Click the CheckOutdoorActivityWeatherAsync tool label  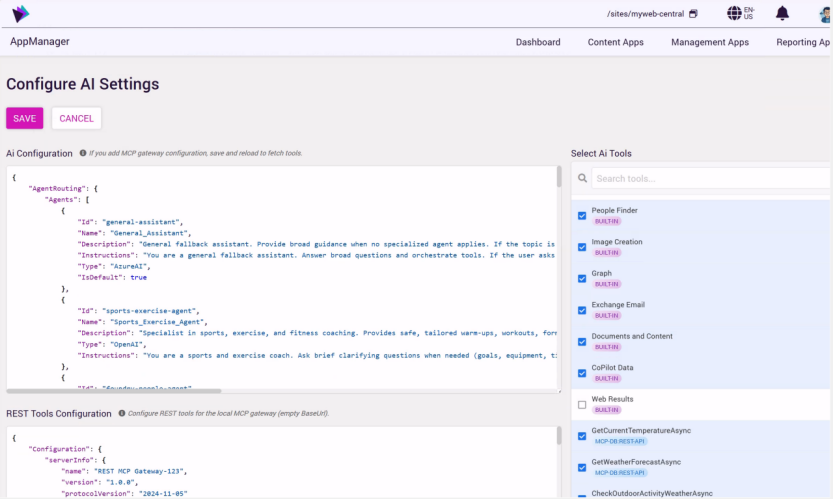pyautogui.click(x=652, y=494)
